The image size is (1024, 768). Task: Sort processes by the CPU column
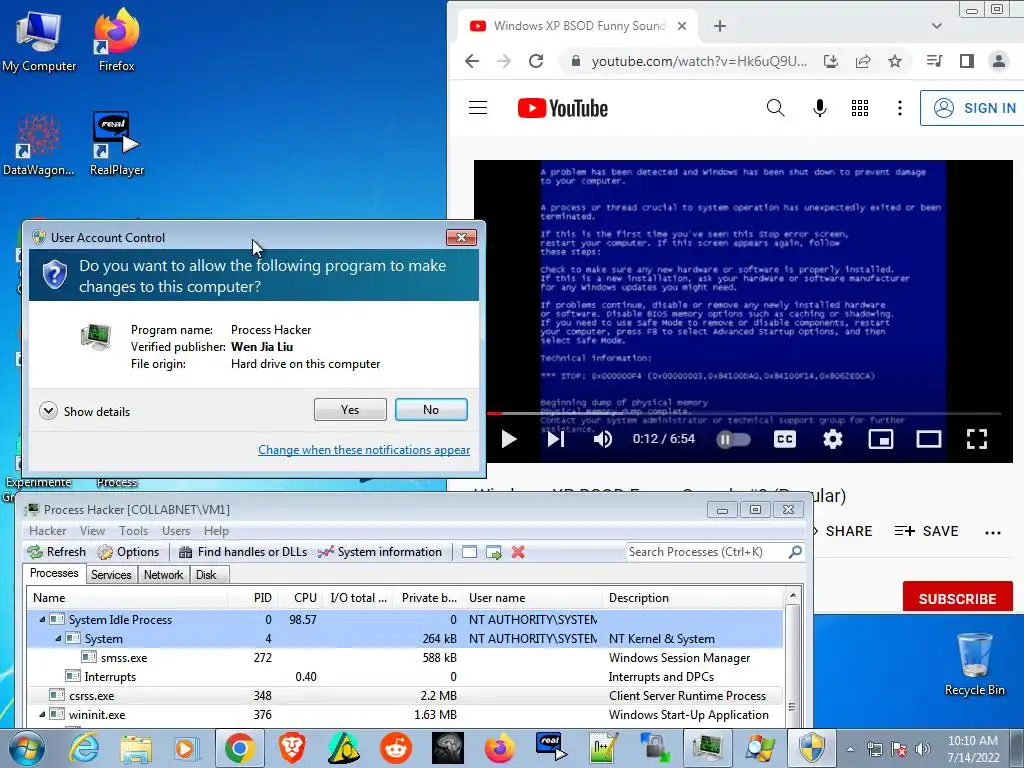point(300,598)
